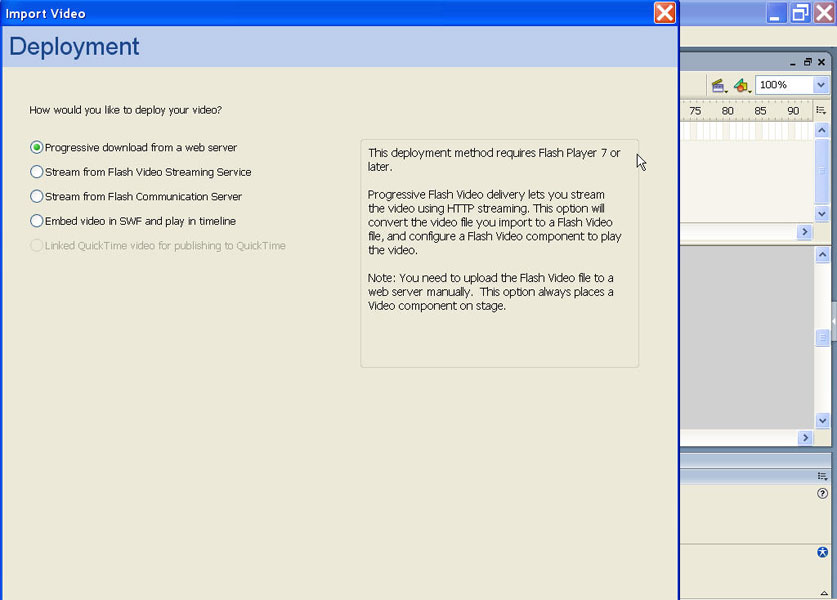The width and height of the screenshot is (837, 600).
Task: Close the Flash document window
Action: coord(822,62)
